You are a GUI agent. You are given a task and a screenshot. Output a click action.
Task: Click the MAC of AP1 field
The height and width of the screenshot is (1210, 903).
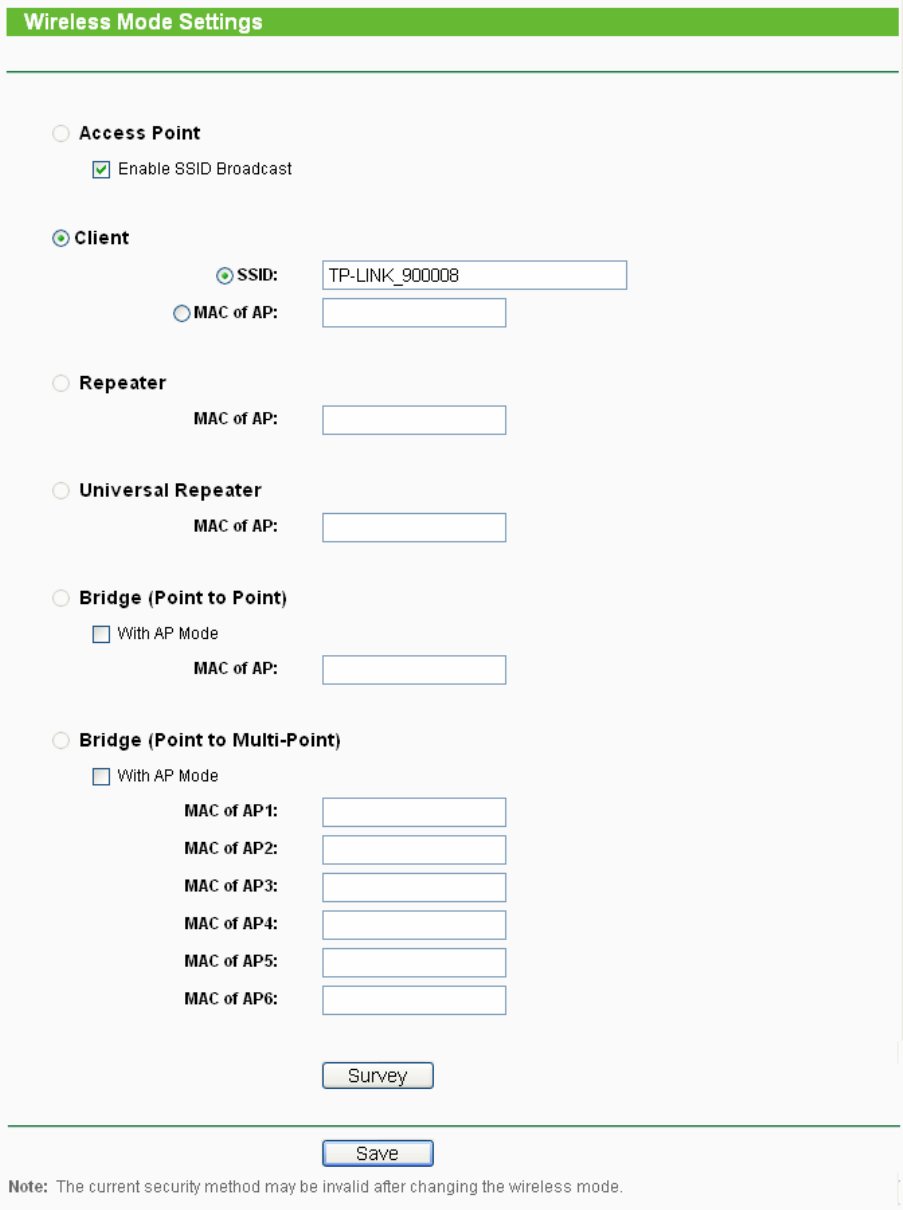pos(414,812)
